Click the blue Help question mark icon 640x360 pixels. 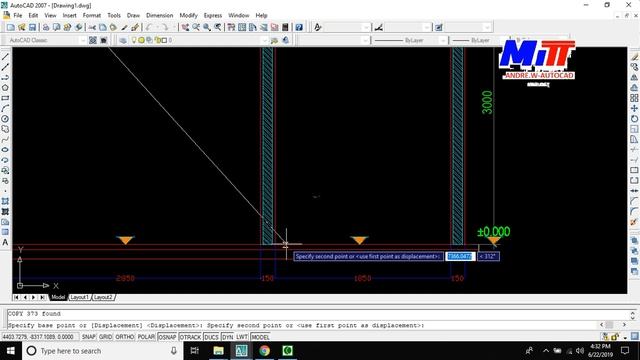[299, 27]
